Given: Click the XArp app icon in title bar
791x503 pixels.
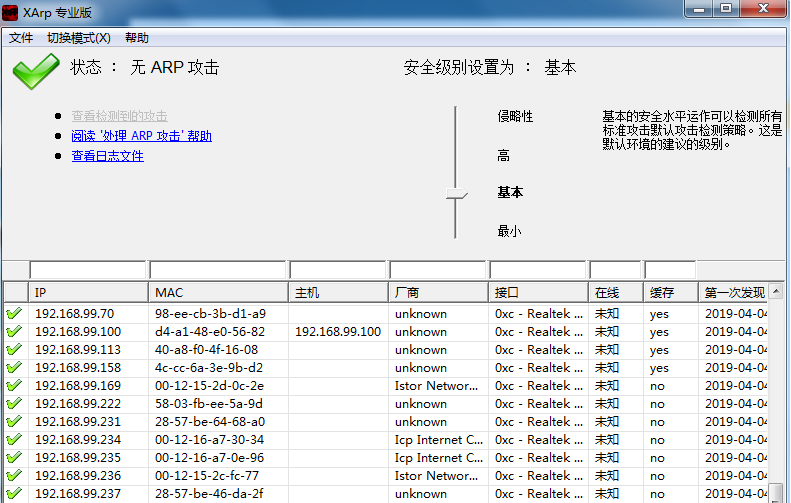Looking at the screenshot, I should pos(10,12).
